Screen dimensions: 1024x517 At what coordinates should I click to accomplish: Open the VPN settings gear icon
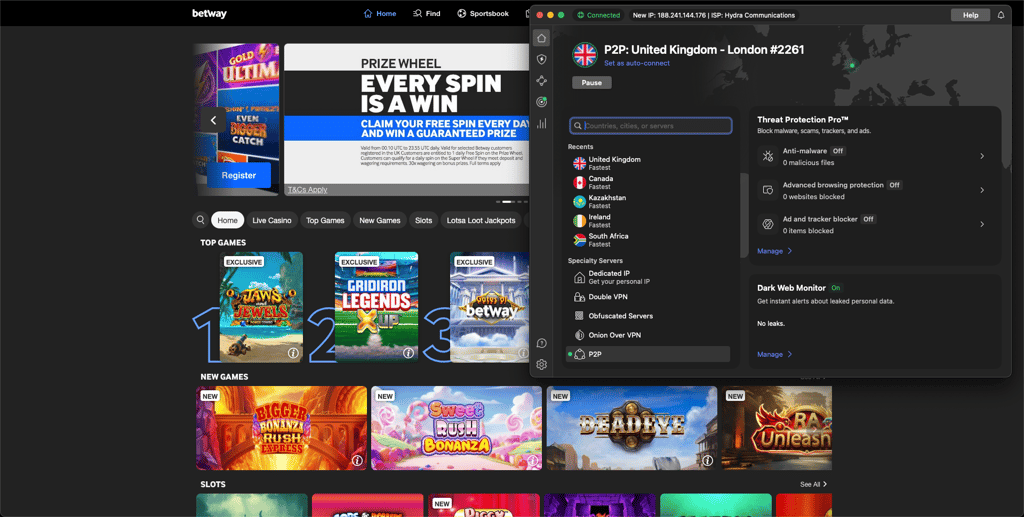[x=541, y=365]
